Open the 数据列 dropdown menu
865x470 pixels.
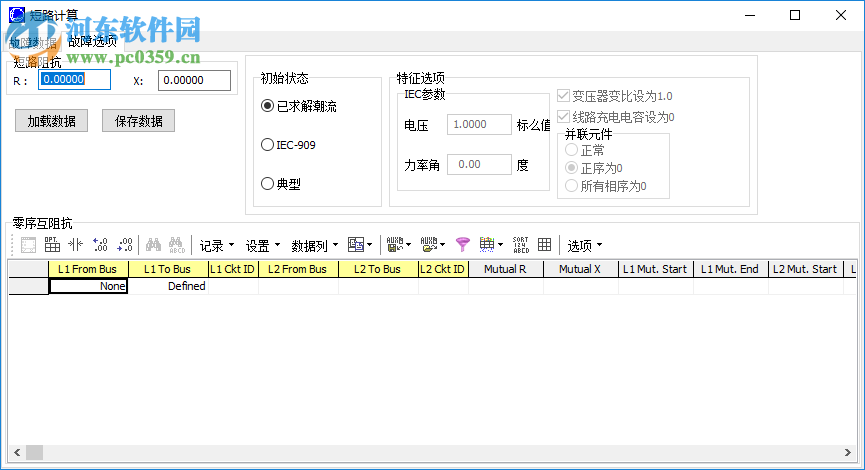click(314, 245)
